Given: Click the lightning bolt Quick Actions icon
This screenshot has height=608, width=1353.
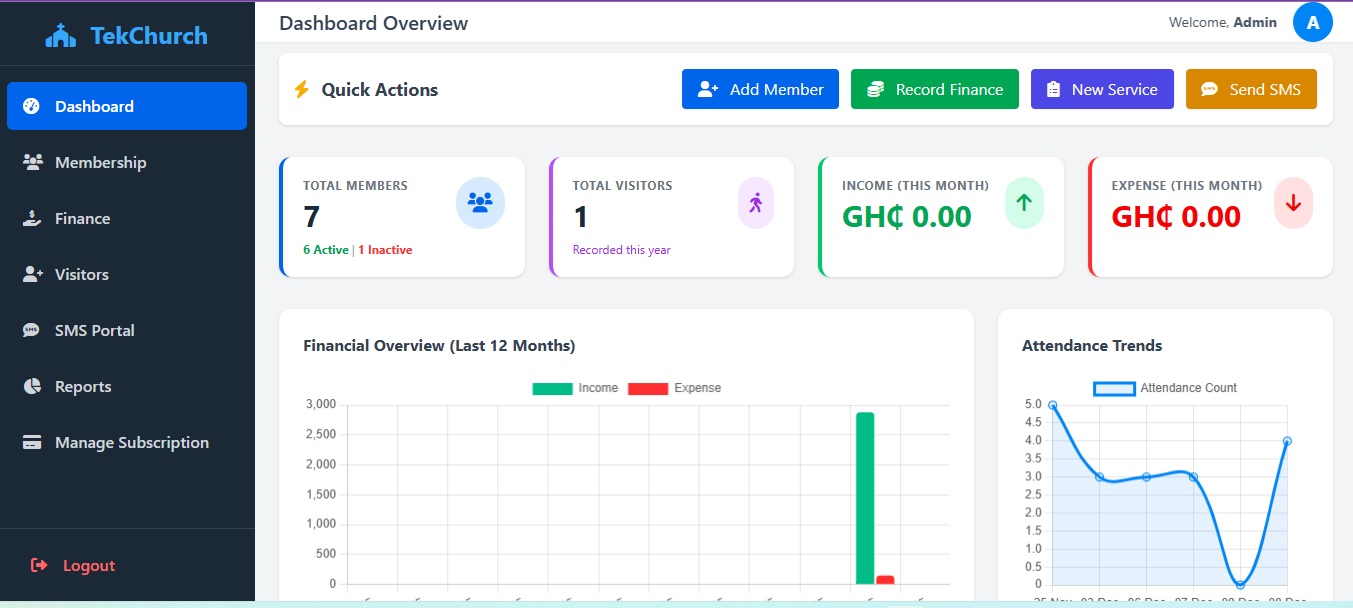Looking at the screenshot, I should click(x=303, y=89).
